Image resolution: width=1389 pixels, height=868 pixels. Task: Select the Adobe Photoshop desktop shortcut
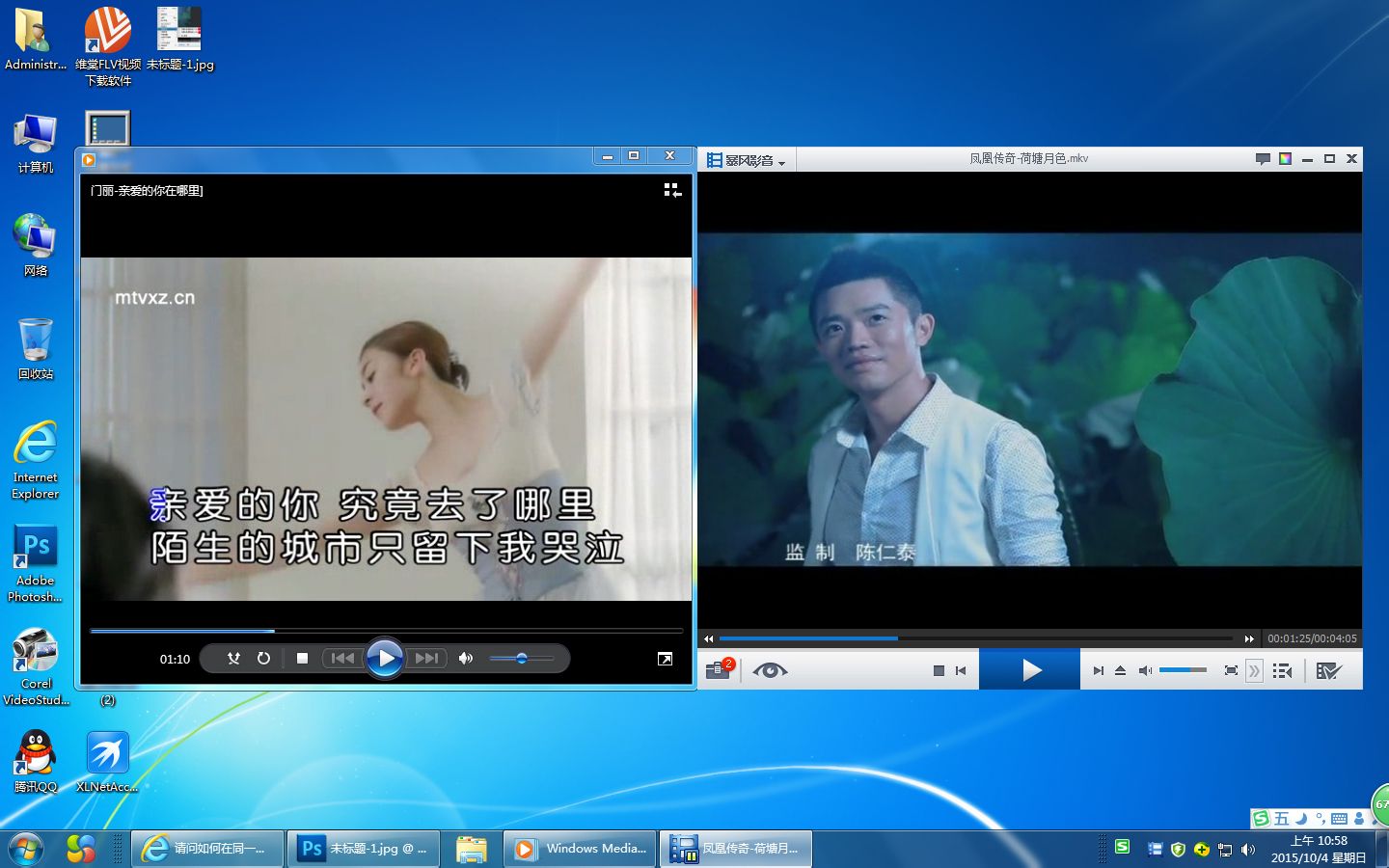click(x=36, y=564)
